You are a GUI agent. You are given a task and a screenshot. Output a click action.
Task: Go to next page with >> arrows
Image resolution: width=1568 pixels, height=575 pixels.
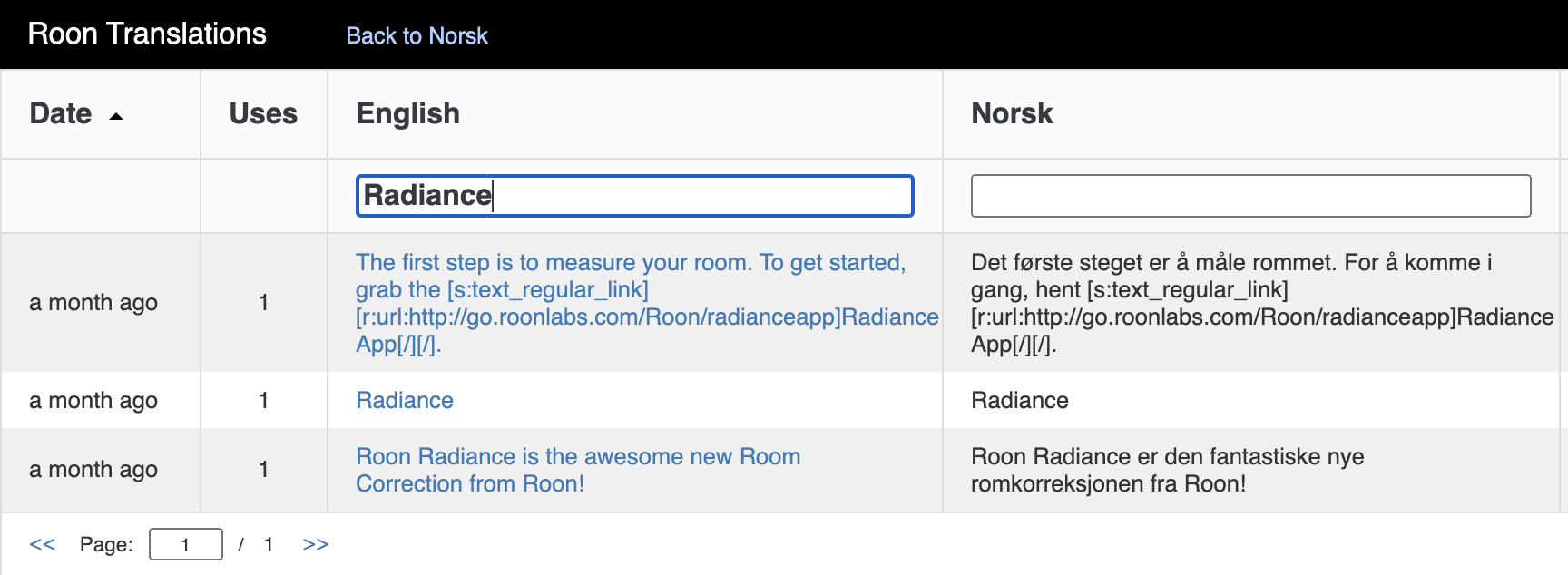(316, 544)
